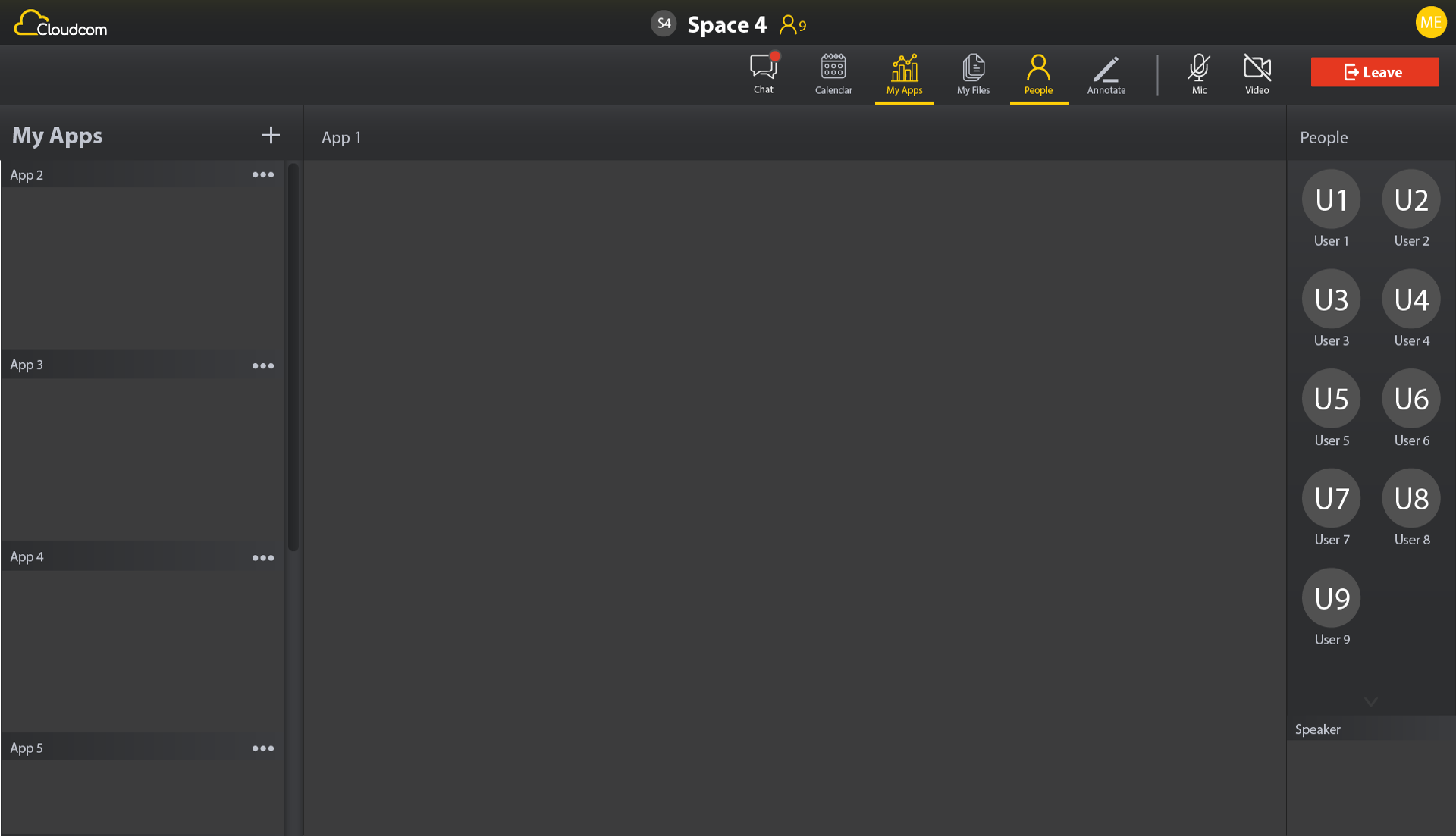Click the S4 space badge
1456x837 pixels.
(664, 24)
